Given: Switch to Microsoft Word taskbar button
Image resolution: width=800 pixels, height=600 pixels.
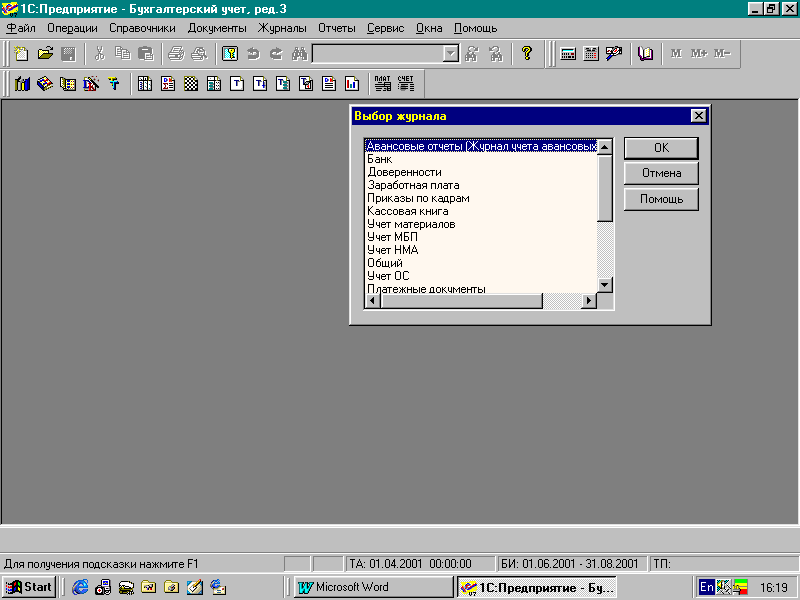Looking at the screenshot, I should coord(373,587).
